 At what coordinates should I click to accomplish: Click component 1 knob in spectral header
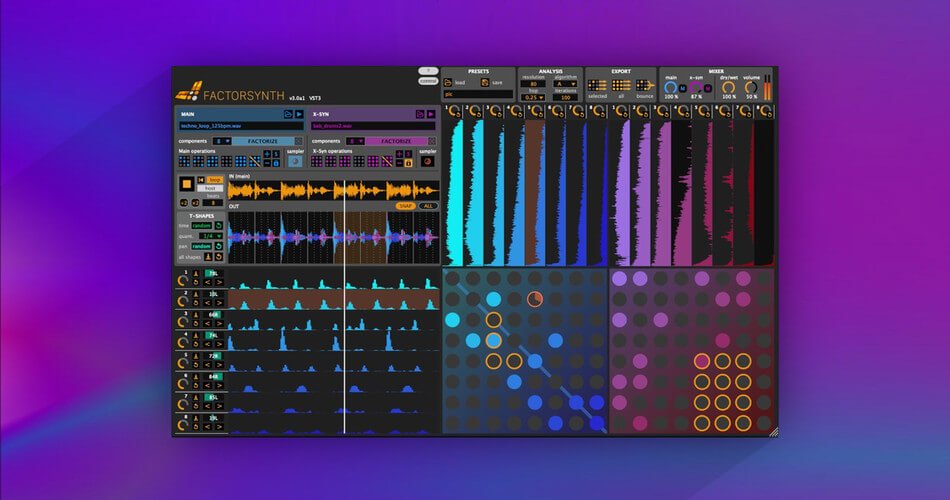click(454, 112)
